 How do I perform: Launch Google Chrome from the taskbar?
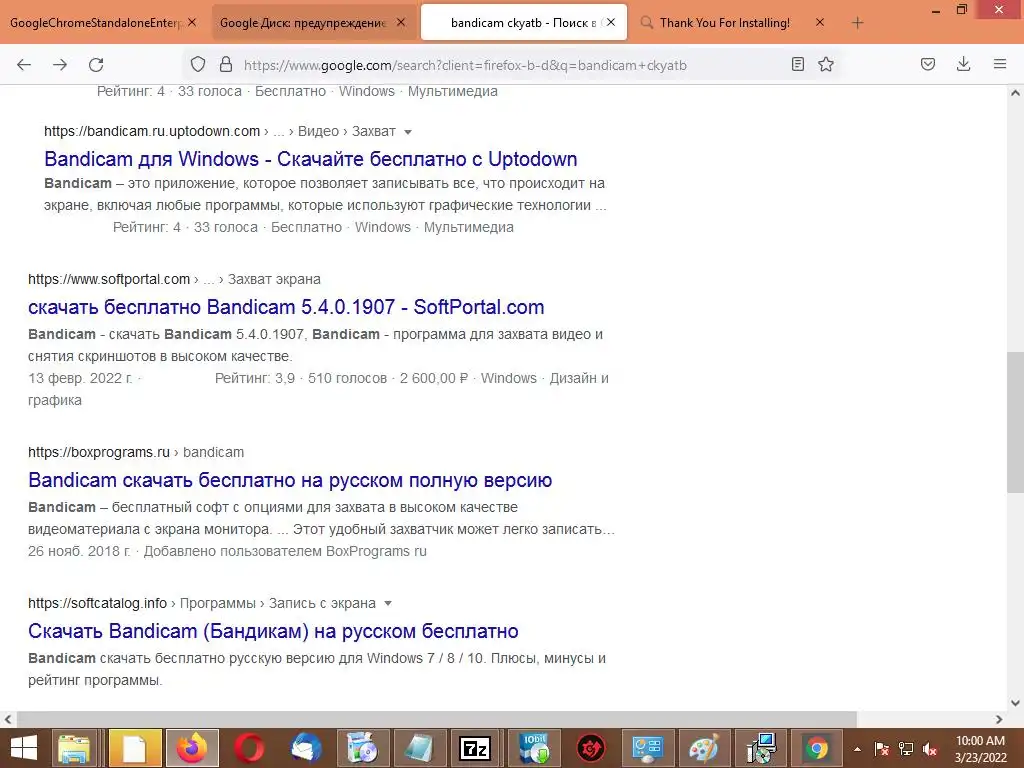817,748
